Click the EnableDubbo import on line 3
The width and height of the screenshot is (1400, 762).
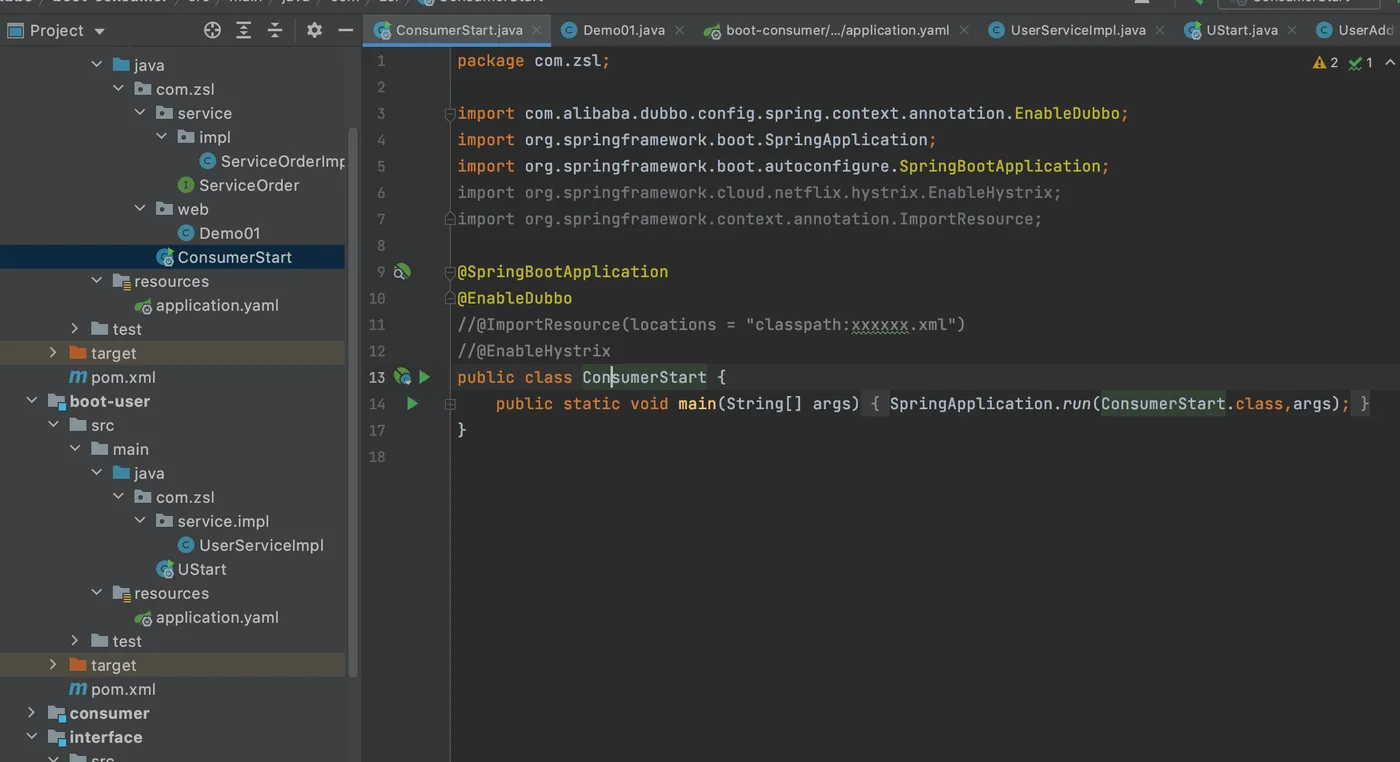(x=793, y=114)
